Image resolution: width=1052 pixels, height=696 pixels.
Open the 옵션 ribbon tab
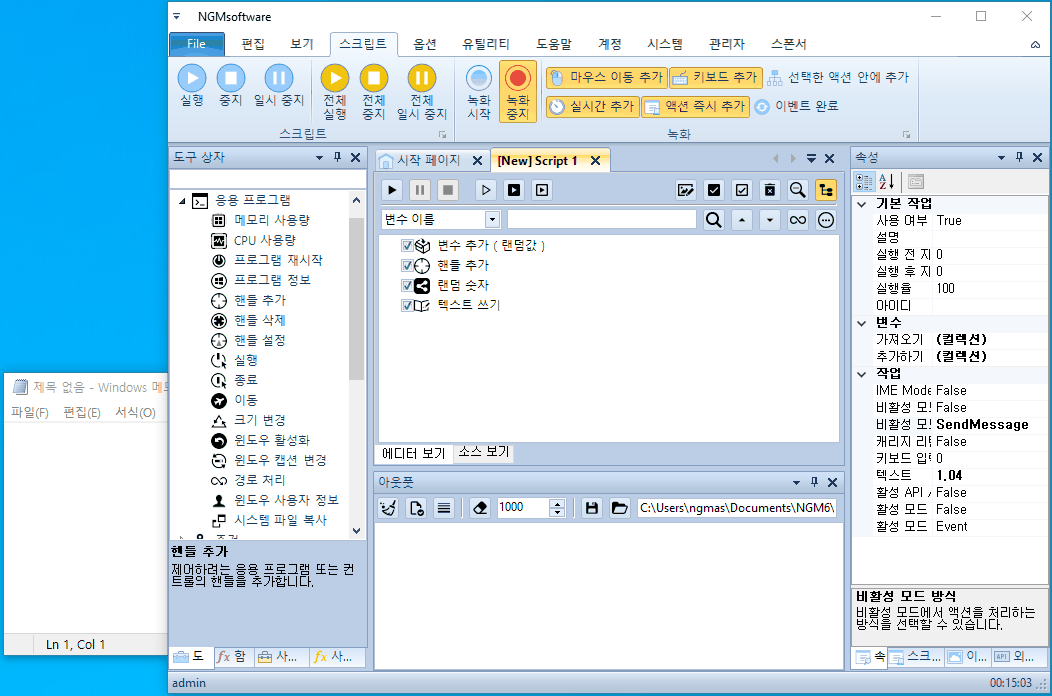pyautogui.click(x=425, y=44)
